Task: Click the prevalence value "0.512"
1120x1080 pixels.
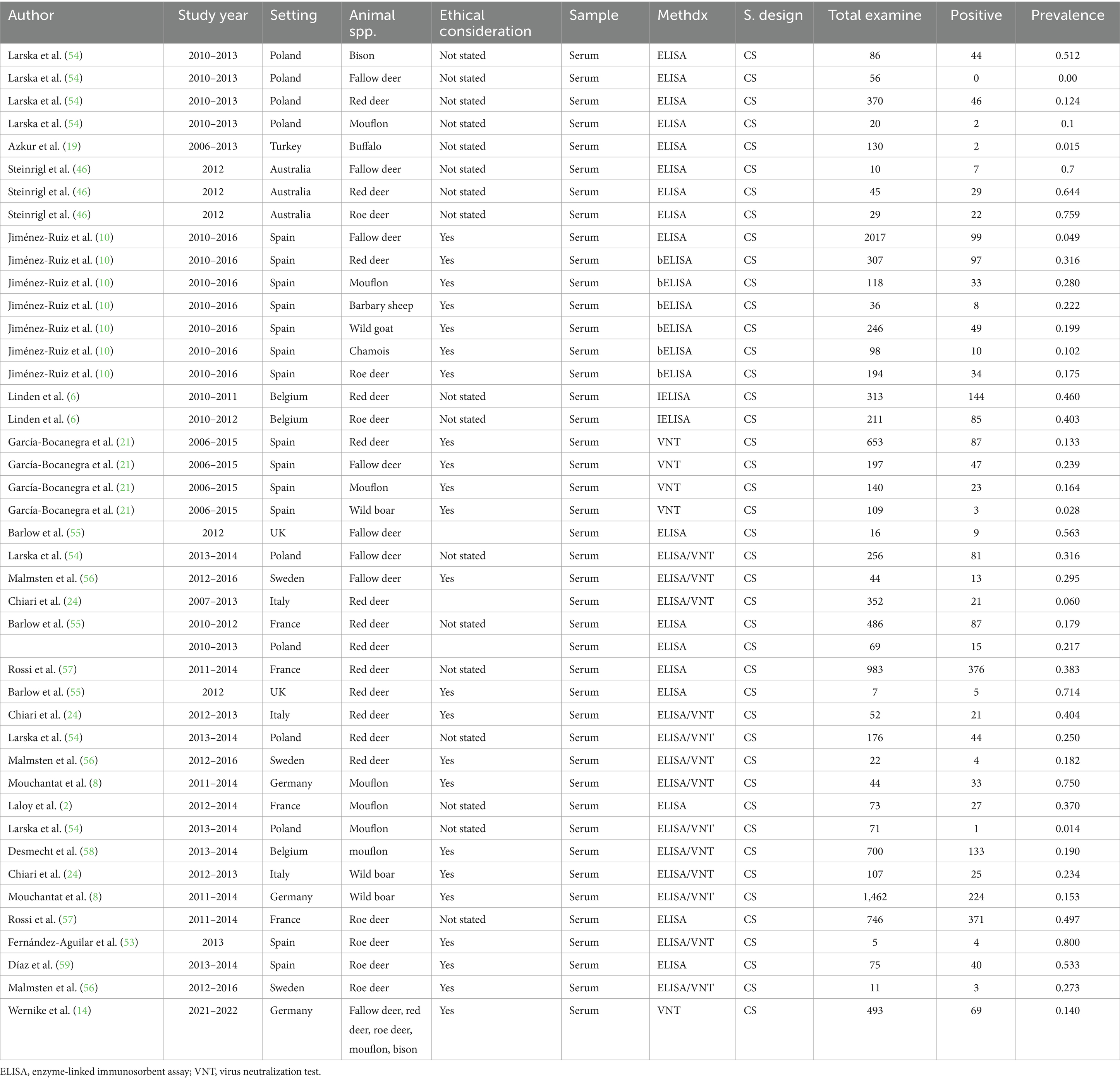Action: point(1067,55)
